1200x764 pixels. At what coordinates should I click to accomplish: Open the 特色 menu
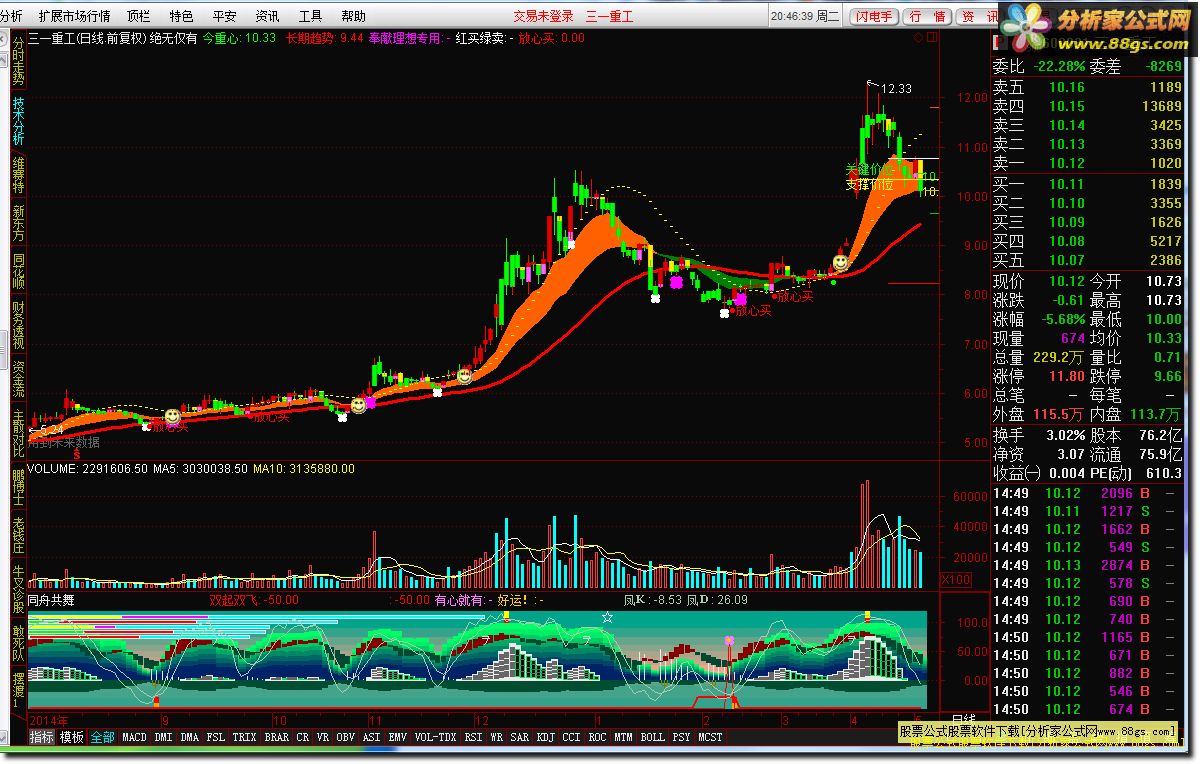(x=181, y=16)
